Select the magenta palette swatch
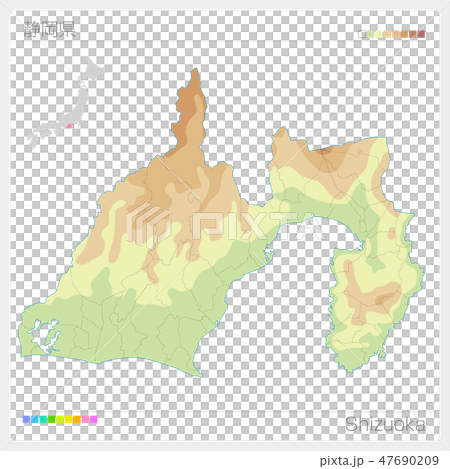Screen dimensions: 450x469 coord(94,419)
